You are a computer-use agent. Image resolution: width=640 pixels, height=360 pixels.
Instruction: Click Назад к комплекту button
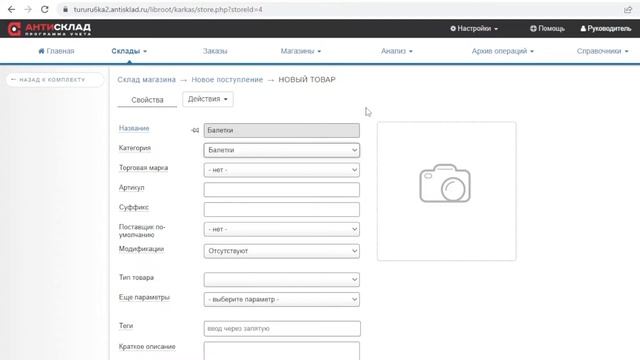tap(55, 80)
